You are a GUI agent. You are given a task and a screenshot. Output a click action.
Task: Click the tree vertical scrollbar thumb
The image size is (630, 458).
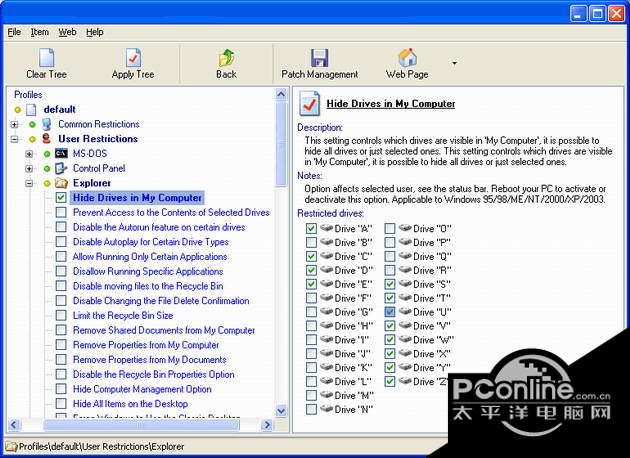[x=281, y=143]
